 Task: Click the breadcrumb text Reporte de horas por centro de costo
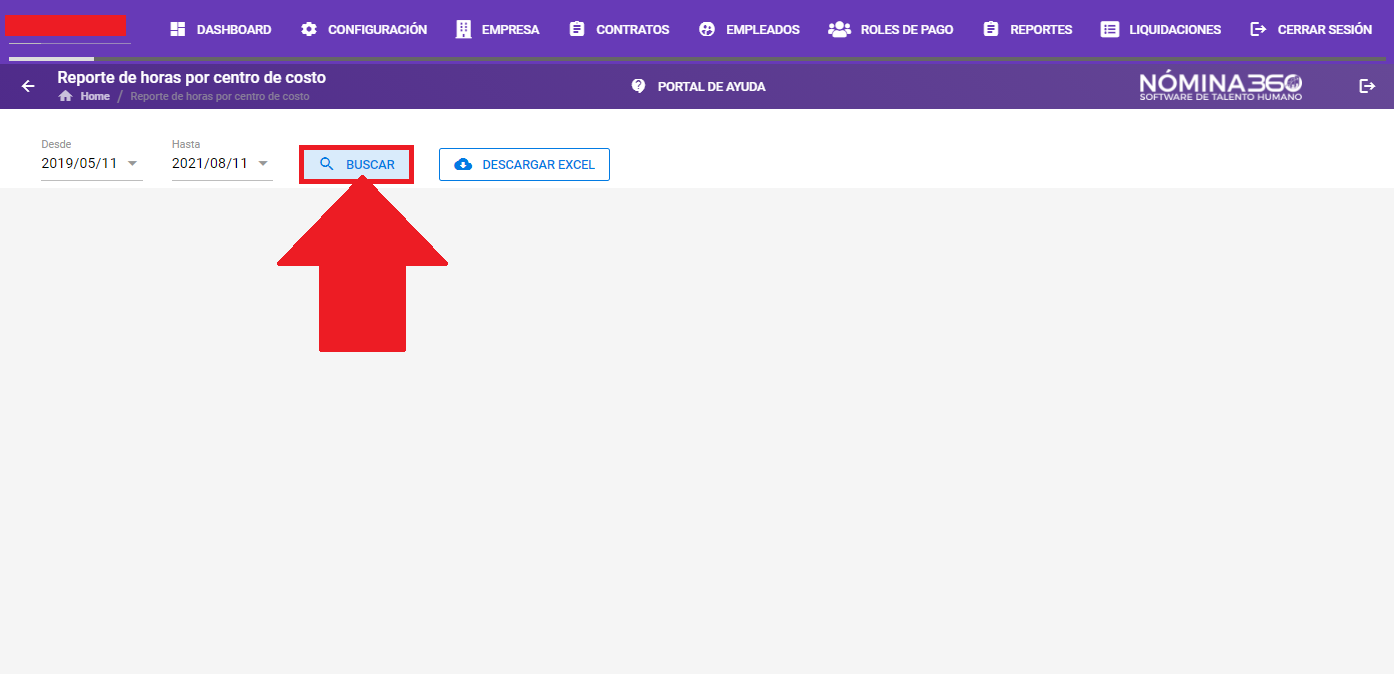tap(220, 97)
